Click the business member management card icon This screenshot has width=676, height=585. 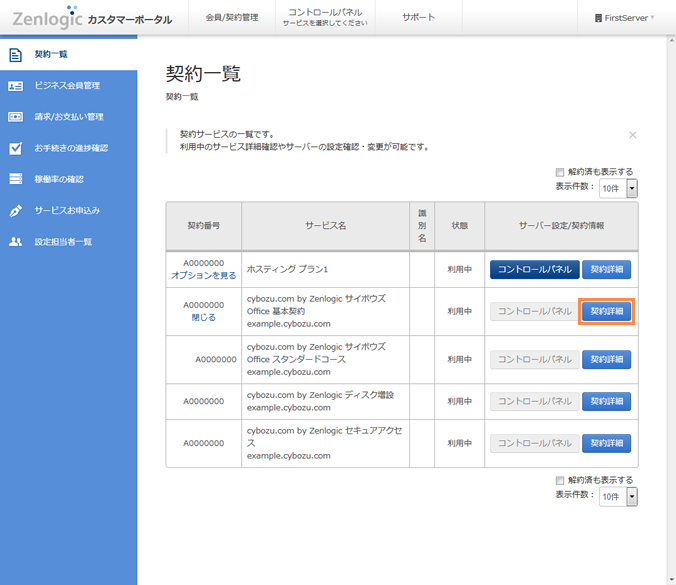pos(15,86)
